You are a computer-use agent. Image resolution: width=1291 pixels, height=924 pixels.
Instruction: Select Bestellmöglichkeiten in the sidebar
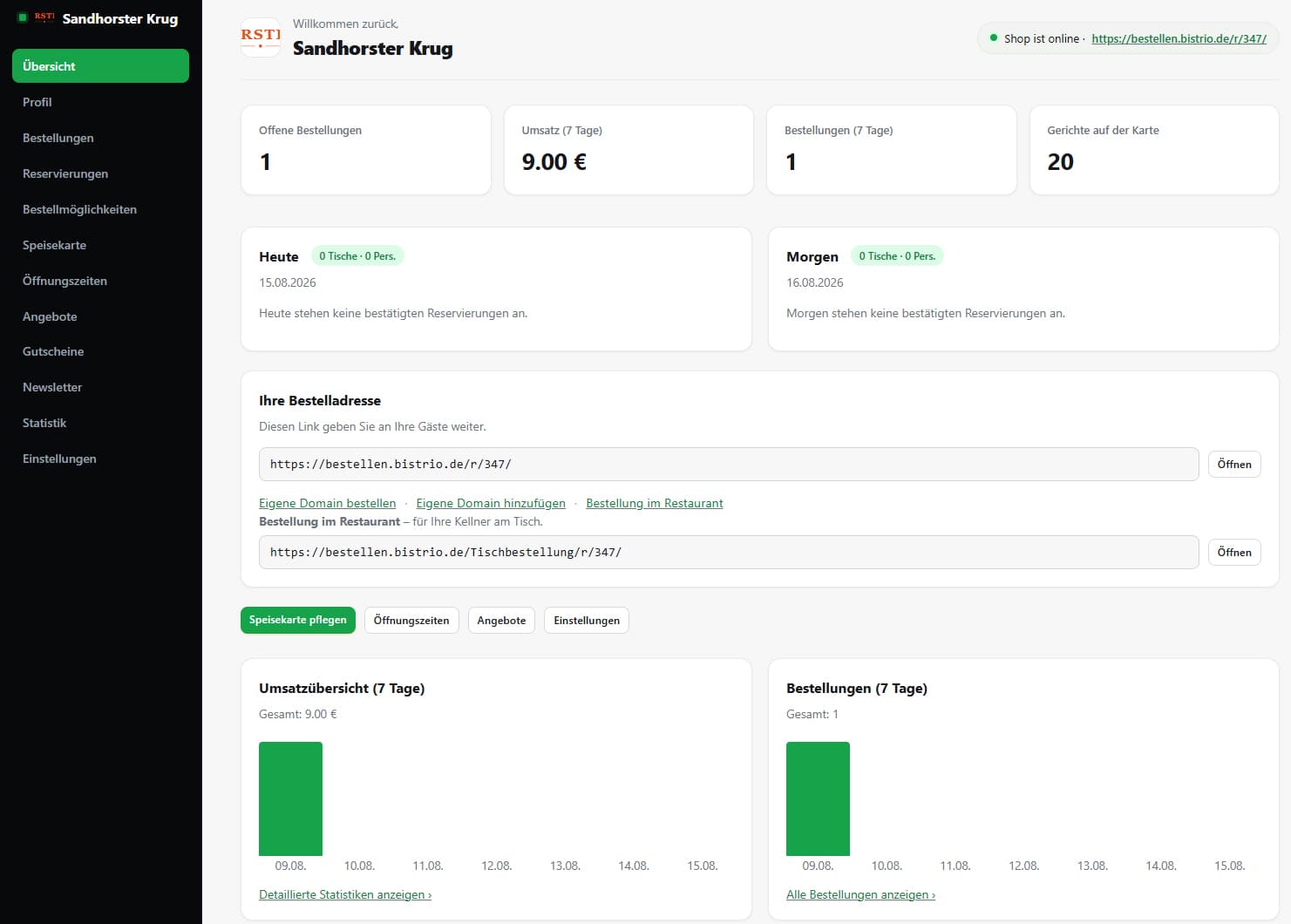coord(100,209)
